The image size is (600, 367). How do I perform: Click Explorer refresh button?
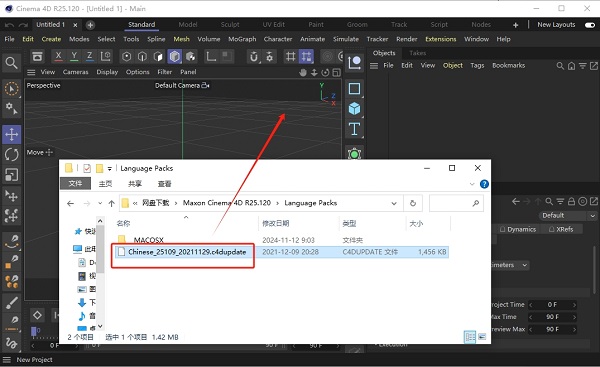[x=412, y=203]
